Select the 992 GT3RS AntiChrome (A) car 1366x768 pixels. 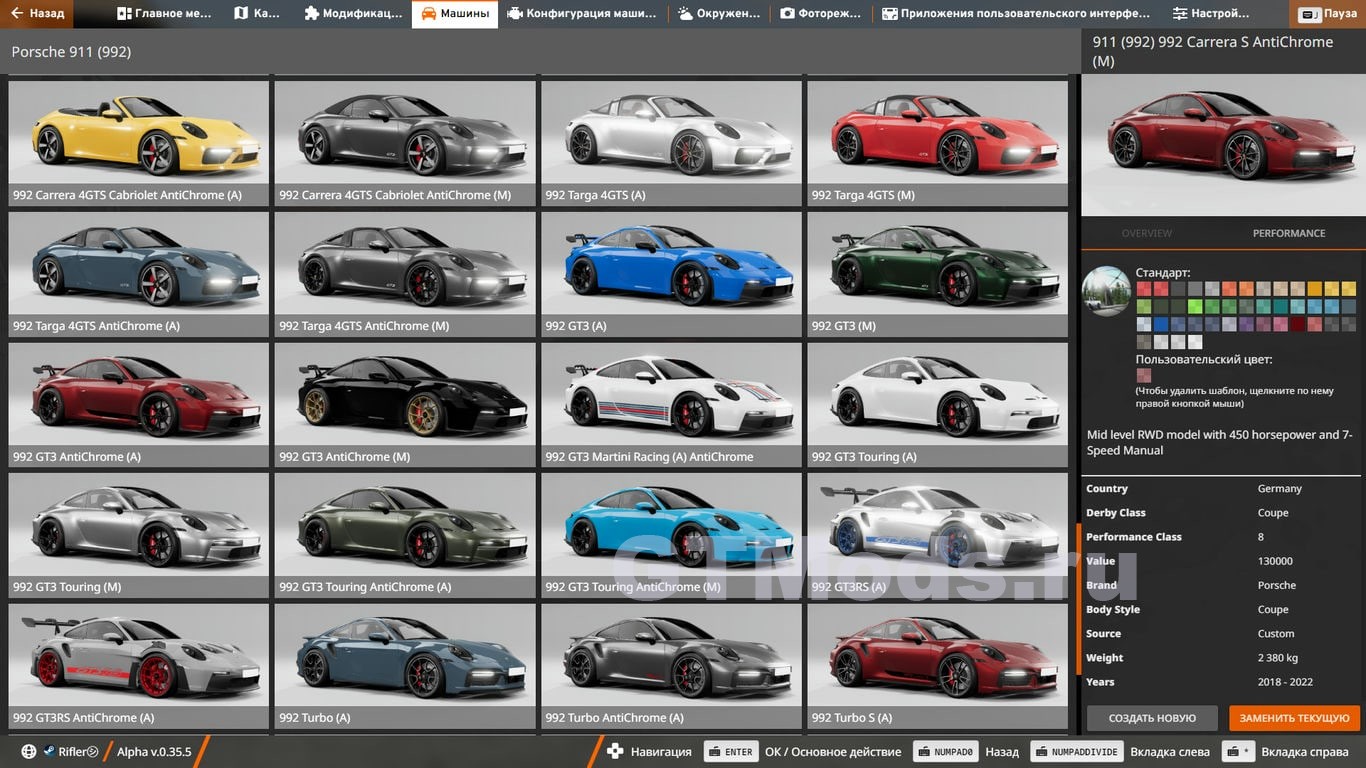pos(139,666)
